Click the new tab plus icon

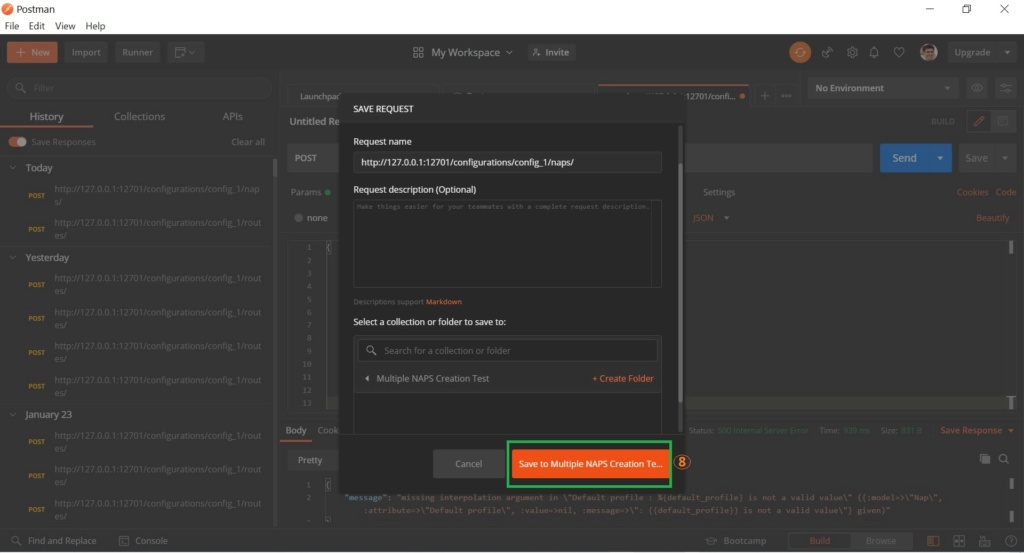(765, 96)
